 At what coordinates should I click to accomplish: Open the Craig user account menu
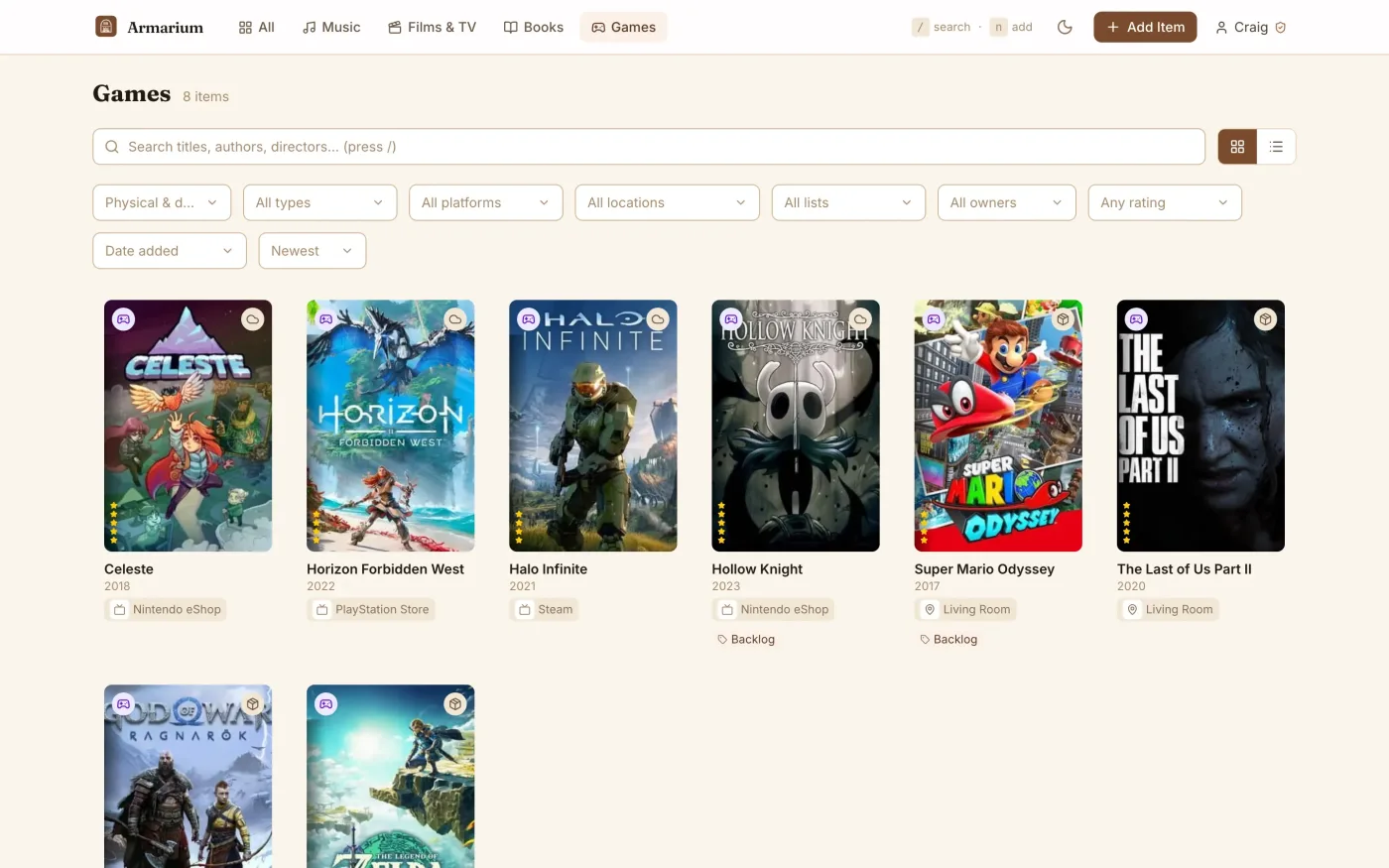coord(1250,27)
